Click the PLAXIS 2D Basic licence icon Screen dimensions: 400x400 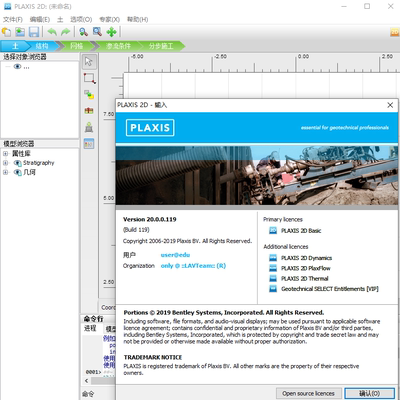click(273, 230)
